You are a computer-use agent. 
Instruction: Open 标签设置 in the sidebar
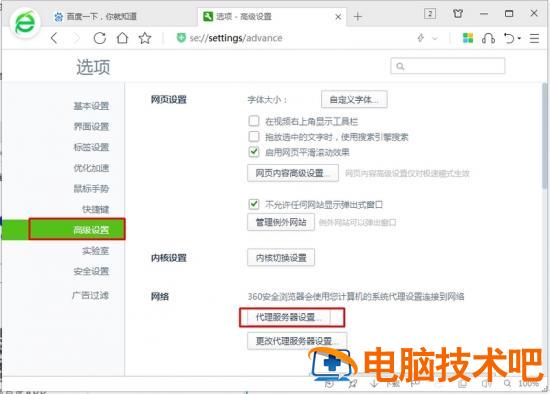coord(91,147)
